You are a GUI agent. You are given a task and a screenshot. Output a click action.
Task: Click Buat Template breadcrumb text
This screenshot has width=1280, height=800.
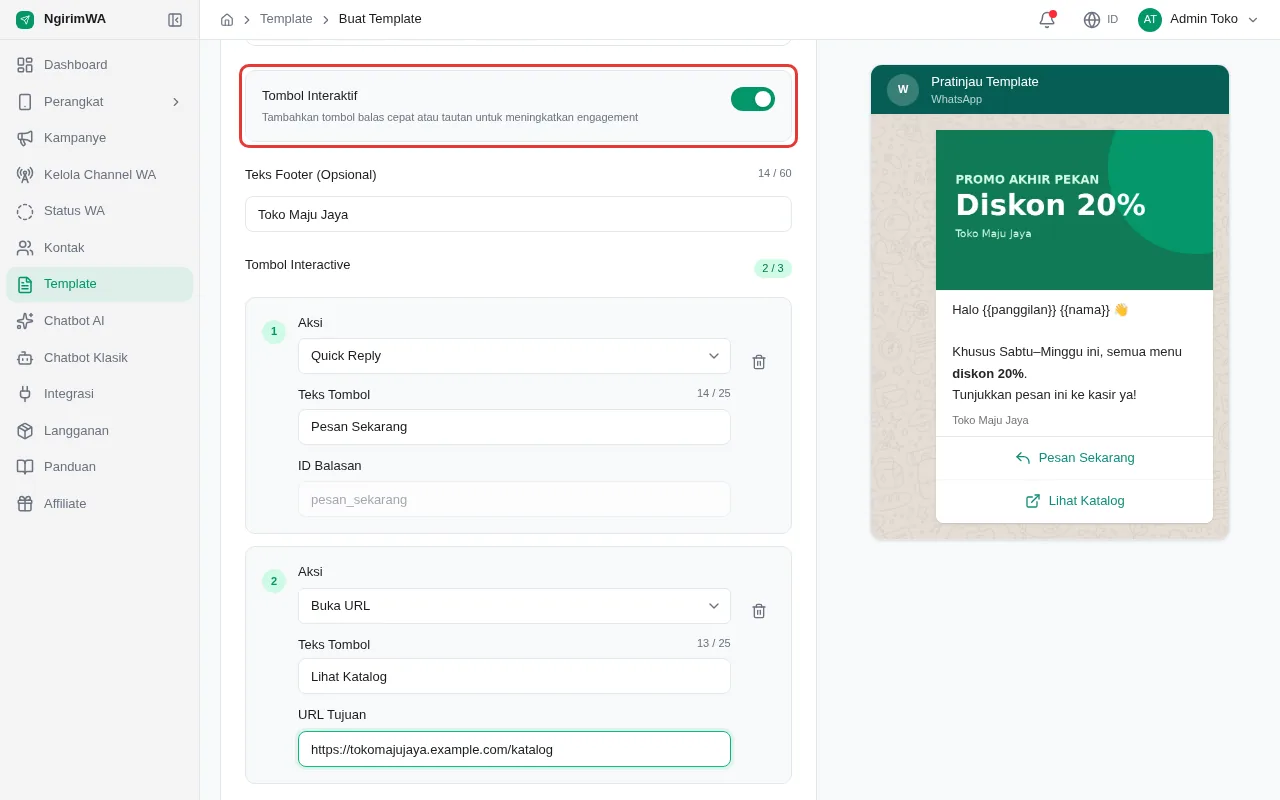pos(380,19)
